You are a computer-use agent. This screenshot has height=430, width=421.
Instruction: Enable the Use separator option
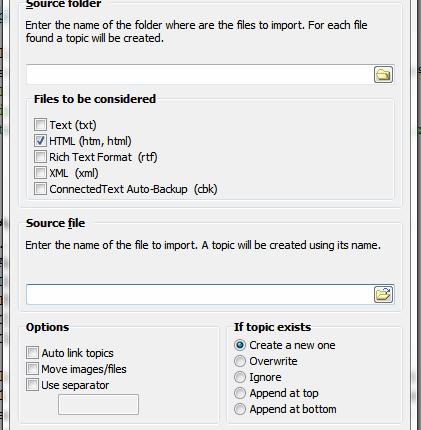tap(32, 385)
